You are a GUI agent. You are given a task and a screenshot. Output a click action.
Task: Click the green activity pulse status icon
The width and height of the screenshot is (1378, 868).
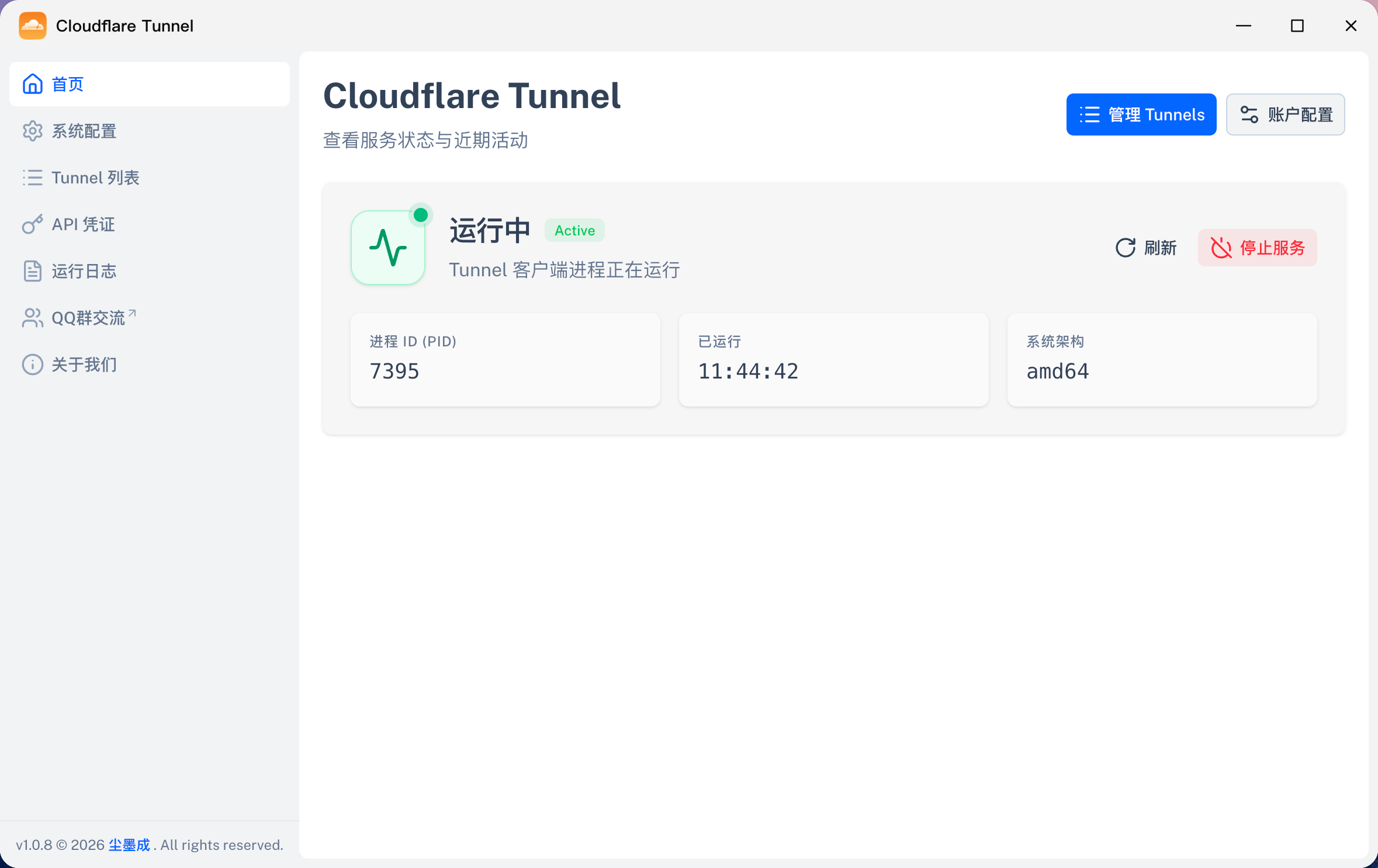[x=388, y=248]
